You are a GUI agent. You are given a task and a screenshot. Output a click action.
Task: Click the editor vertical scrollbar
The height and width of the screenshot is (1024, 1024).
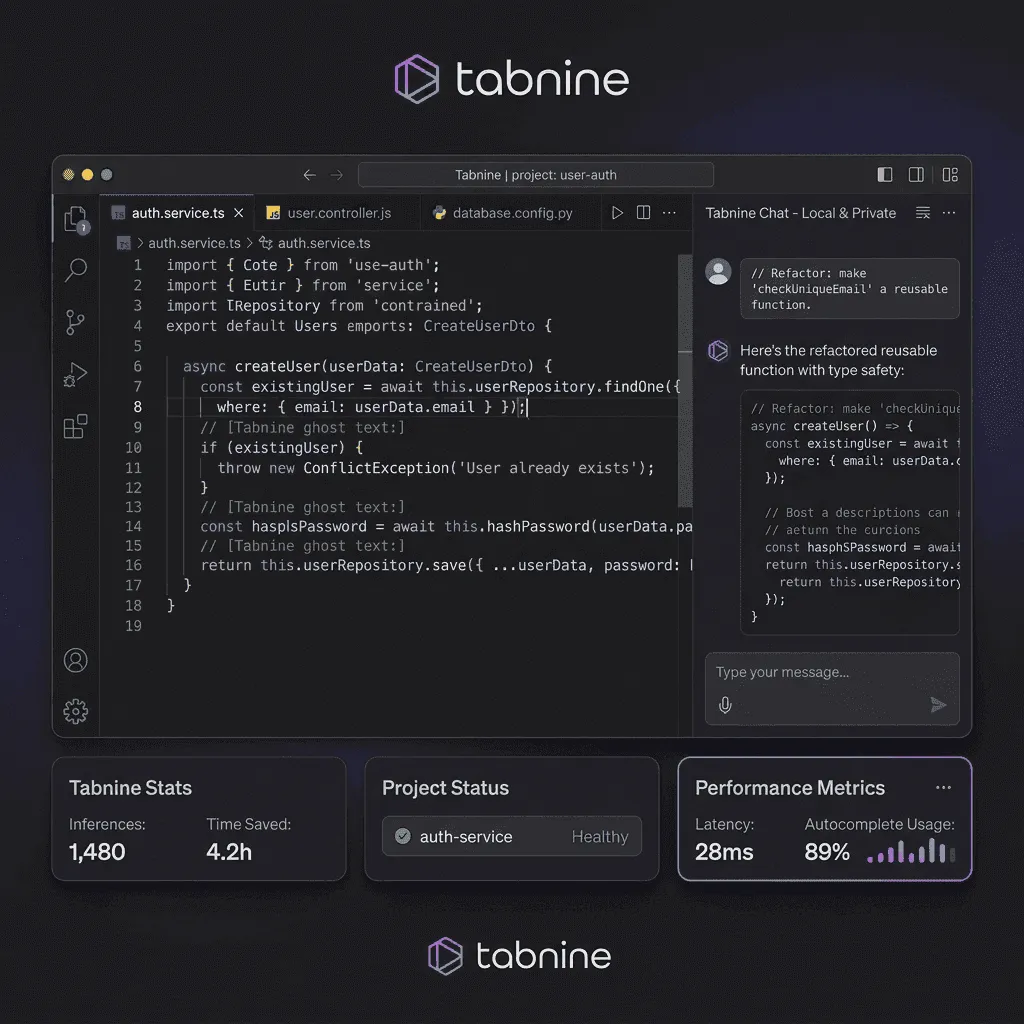pyautogui.click(x=685, y=380)
